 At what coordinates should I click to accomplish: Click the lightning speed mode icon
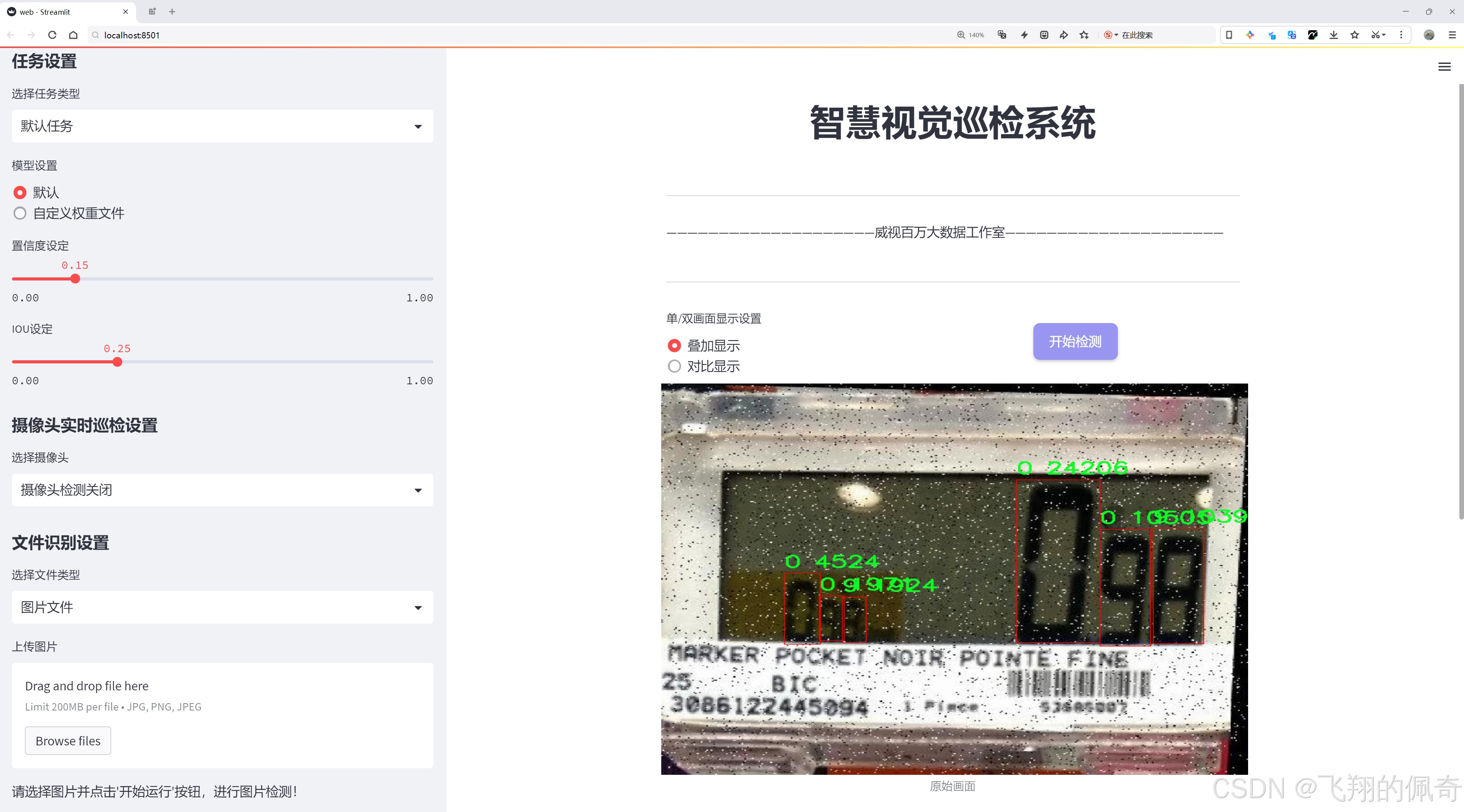tap(1024, 35)
